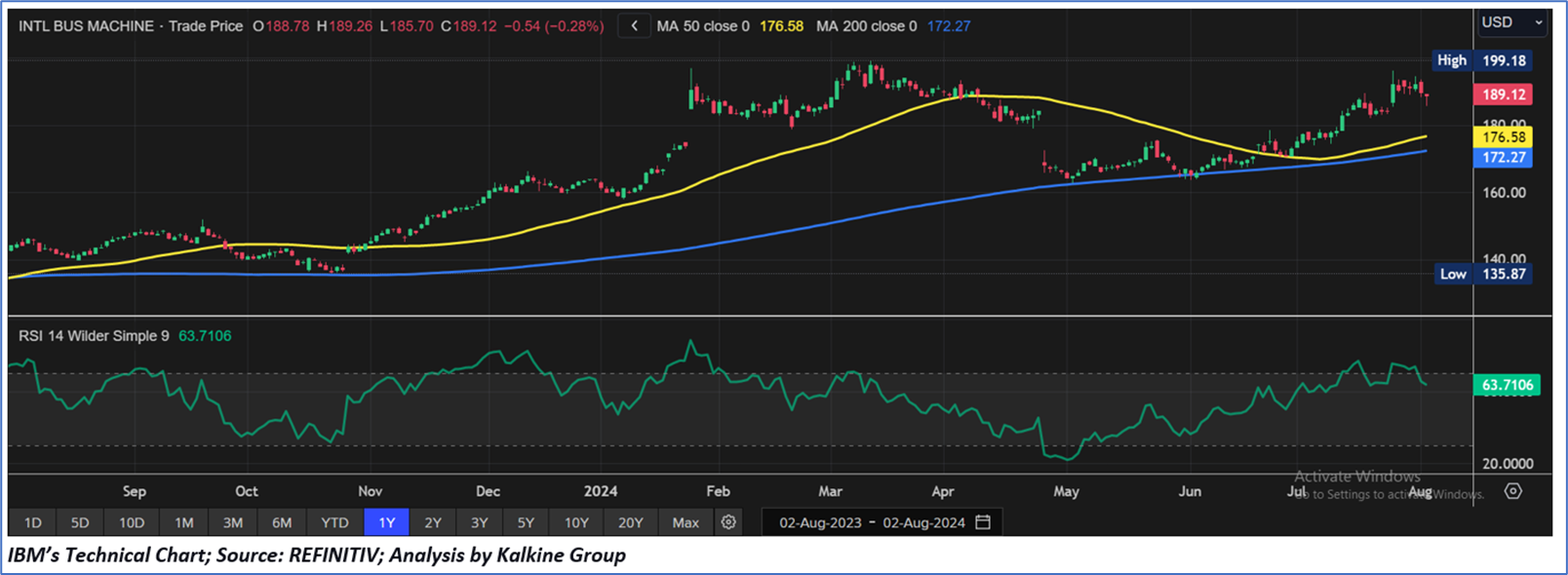This screenshot has width=1568, height=575.
Task: Choose the Max time range
Action: click(x=686, y=522)
